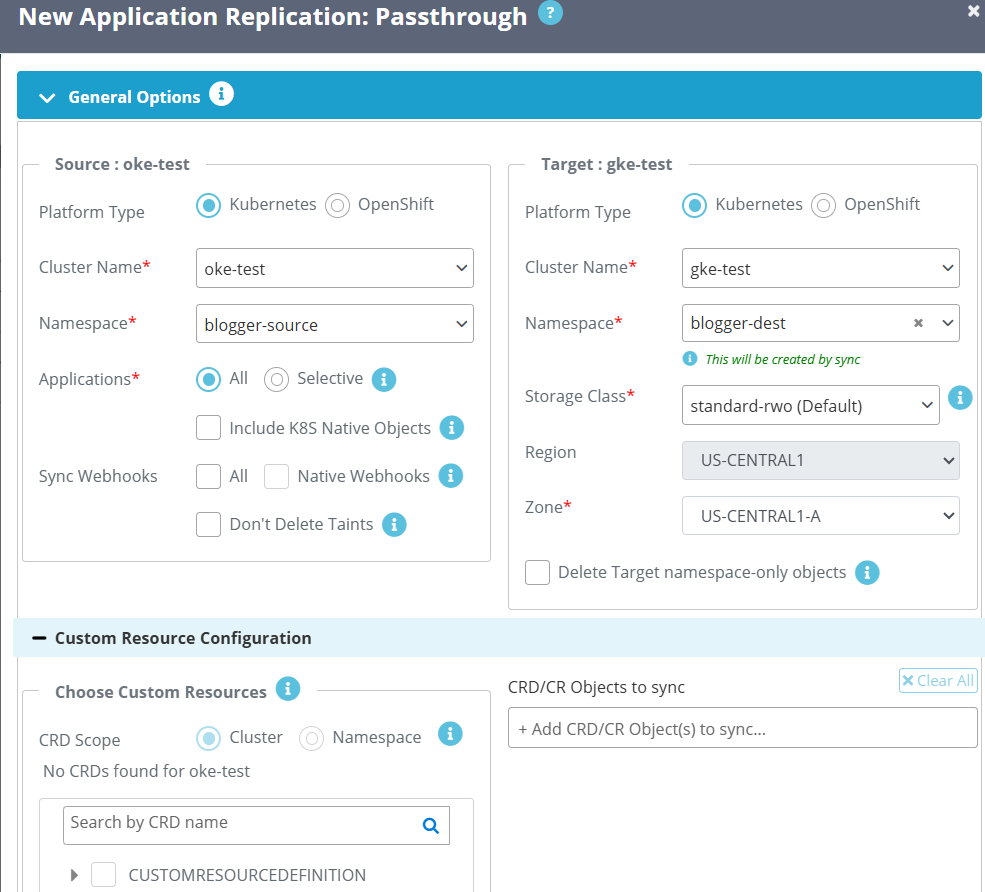Select Cluster CRD scope radio button
Image resolution: width=985 pixels, height=892 pixels.
209,739
